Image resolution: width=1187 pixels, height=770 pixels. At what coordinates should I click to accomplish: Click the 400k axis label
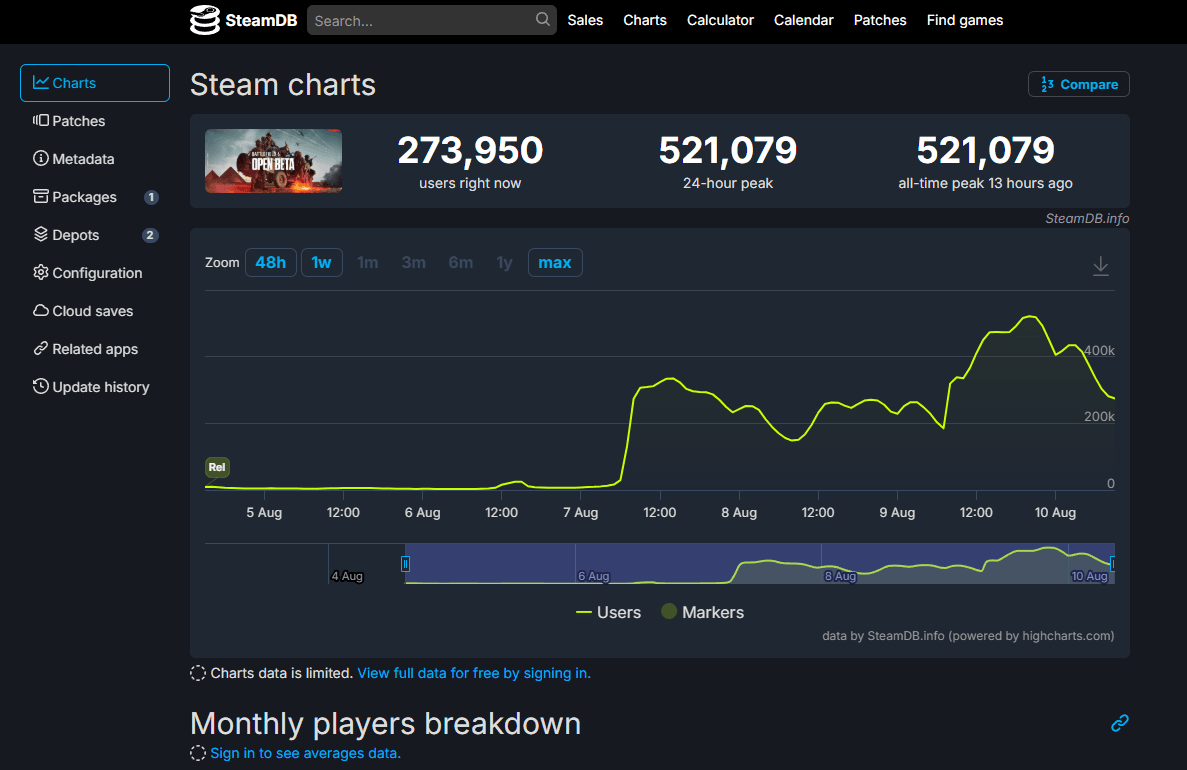point(1099,351)
